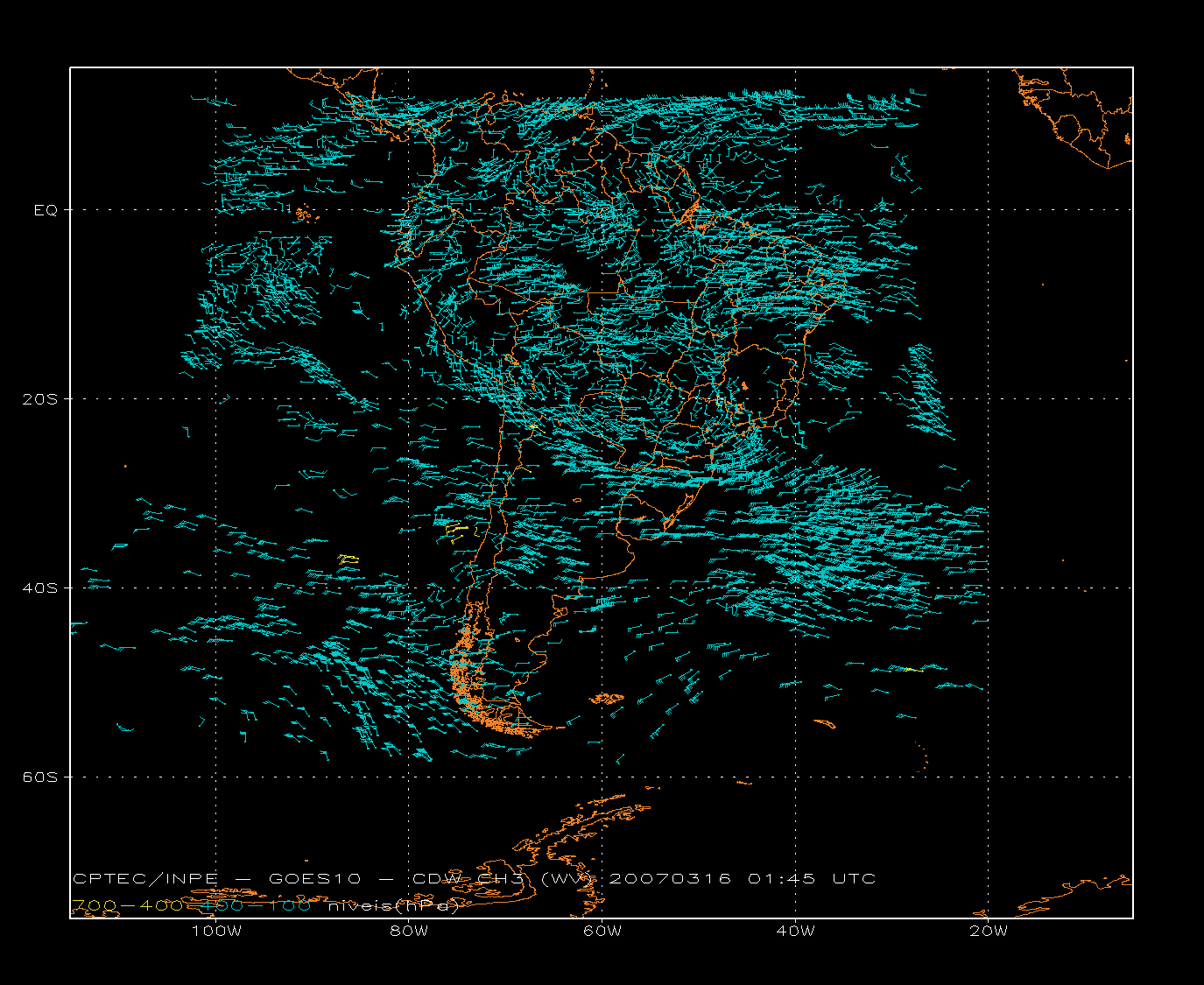Image resolution: width=1204 pixels, height=985 pixels.
Task: Click the 60S latitude label
Action: [x=39, y=777]
